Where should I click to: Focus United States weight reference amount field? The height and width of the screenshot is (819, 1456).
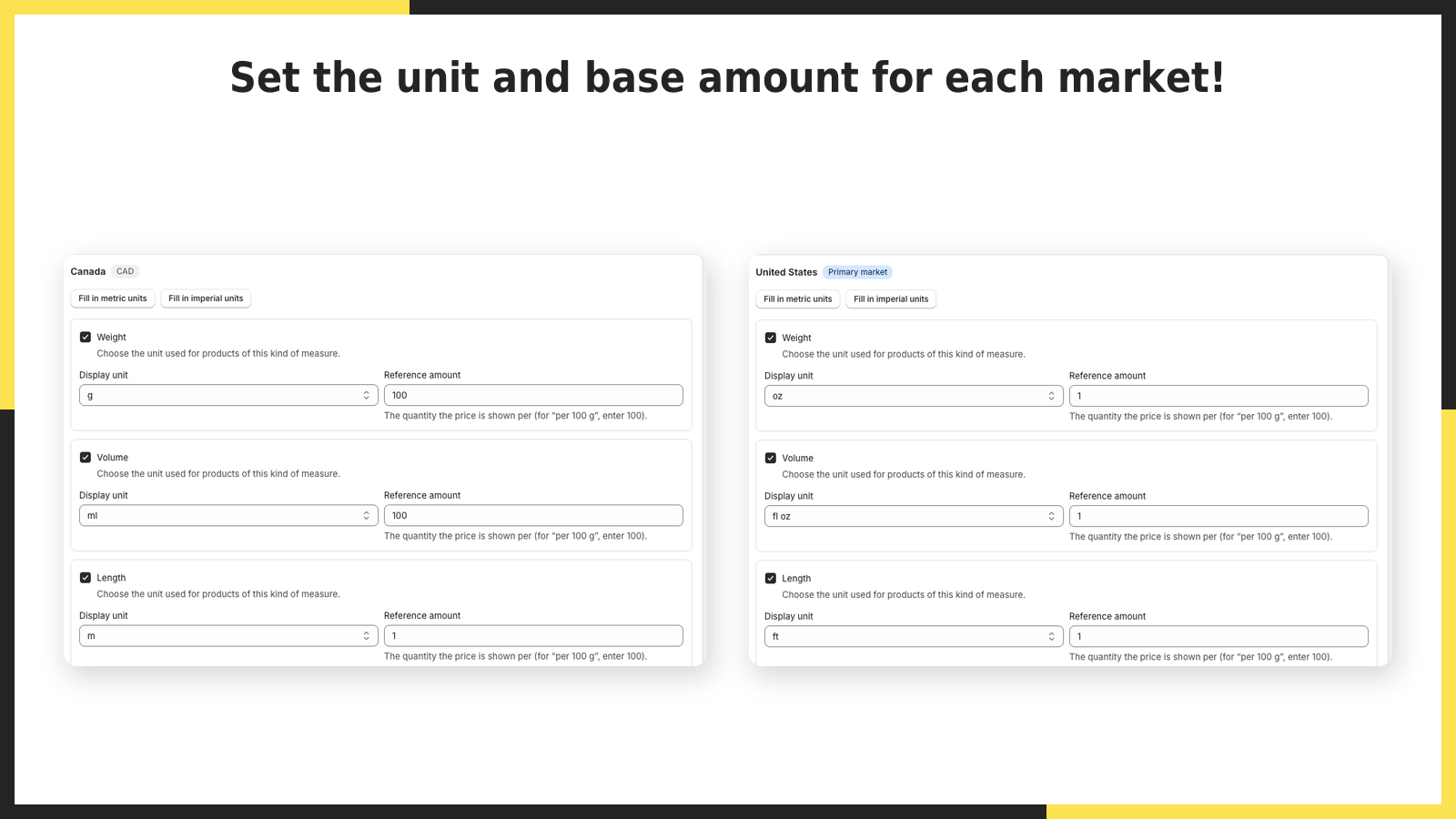click(1218, 396)
